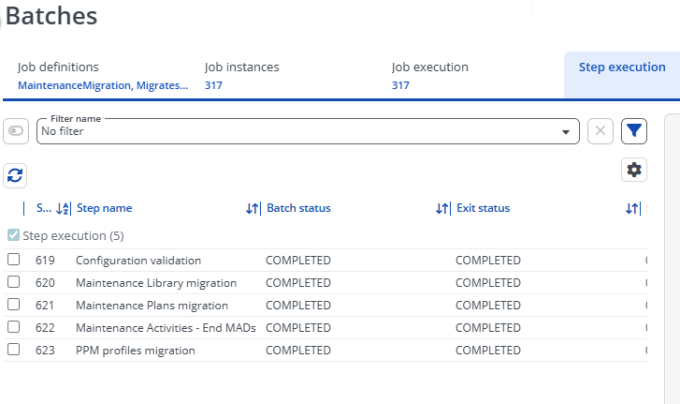This screenshot has height=404, width=680.
Task: Sort by Batch status column arrows
Action: 442,209
